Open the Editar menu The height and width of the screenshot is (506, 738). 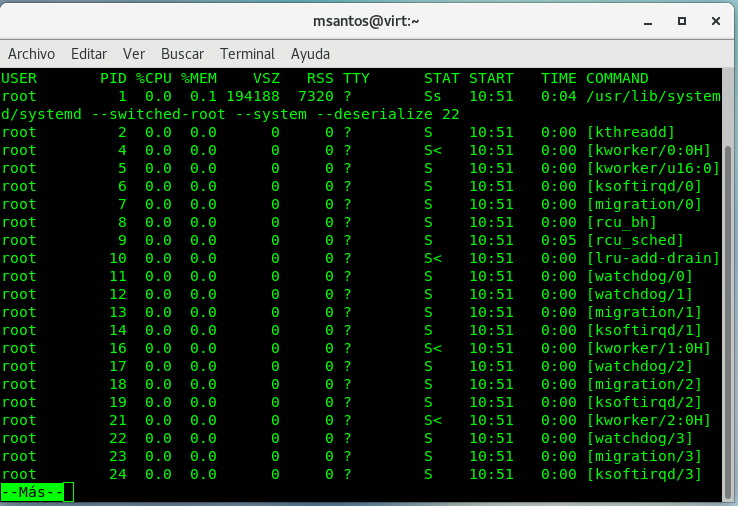click(89, 54)
